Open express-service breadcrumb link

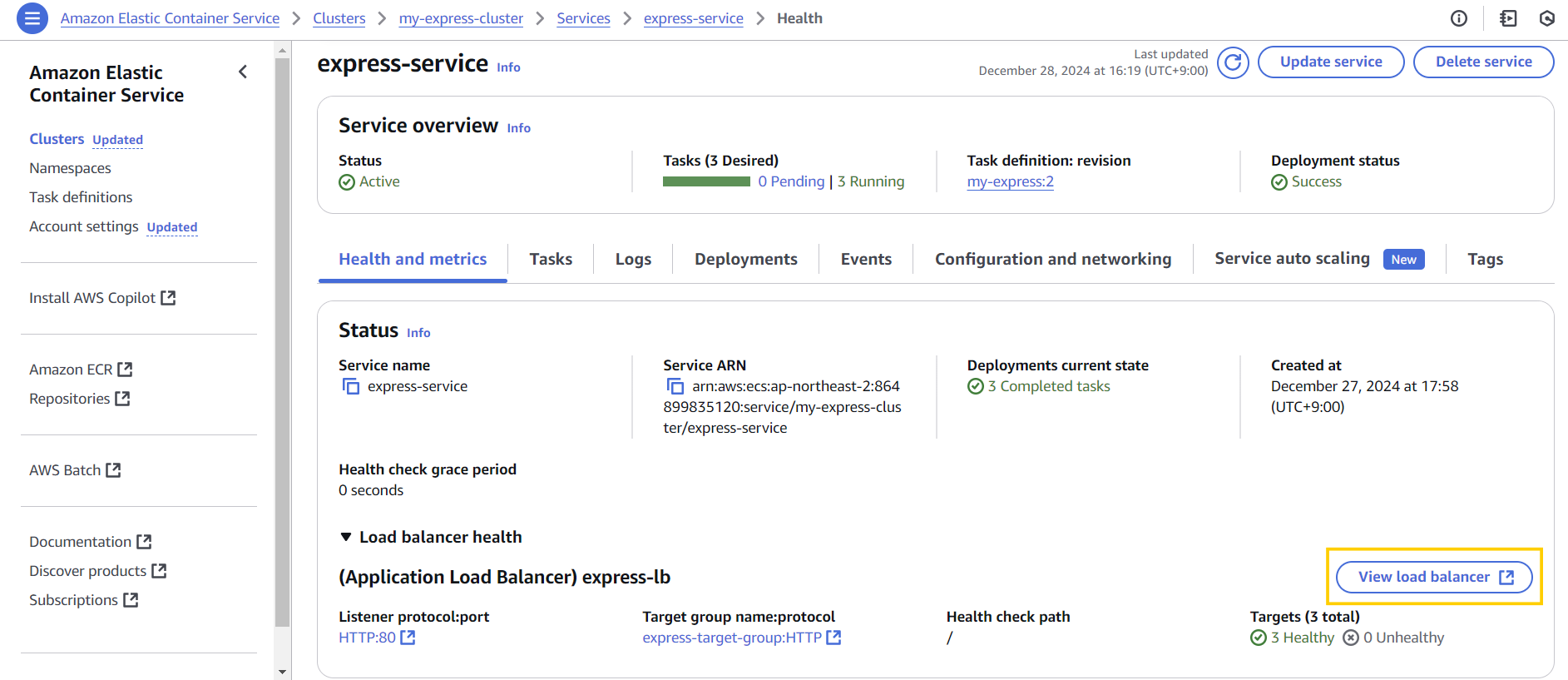(694, 18)
